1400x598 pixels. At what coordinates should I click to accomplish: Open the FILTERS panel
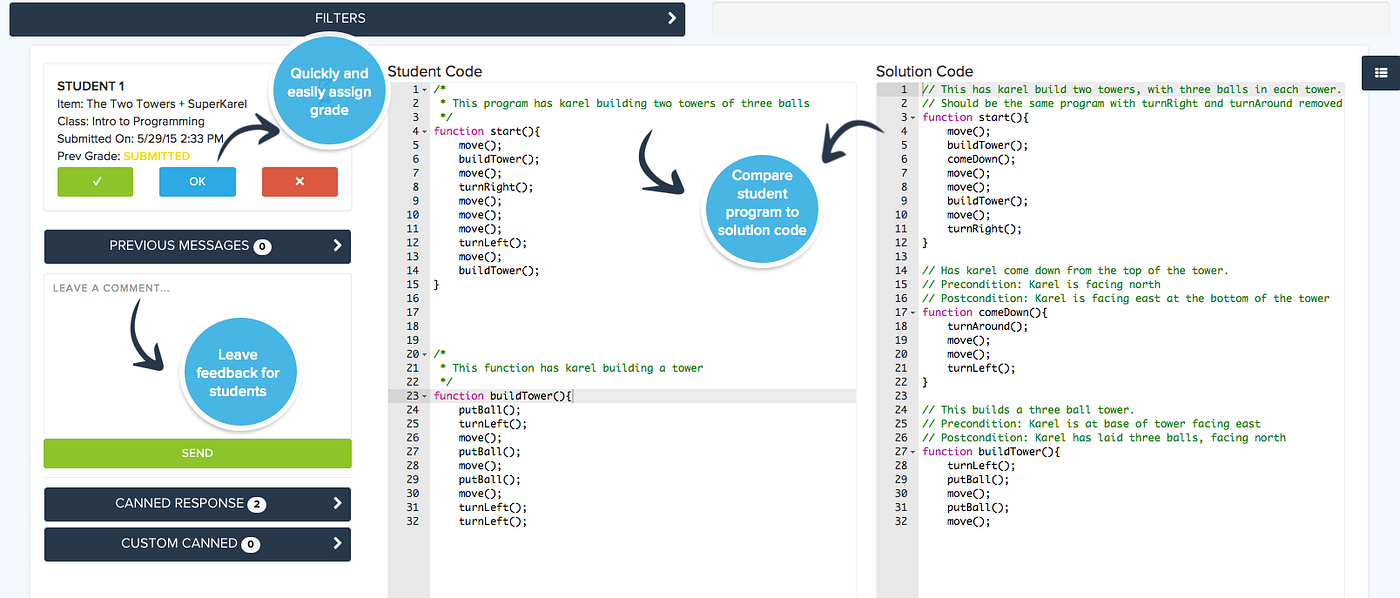(x=340, y=17)
